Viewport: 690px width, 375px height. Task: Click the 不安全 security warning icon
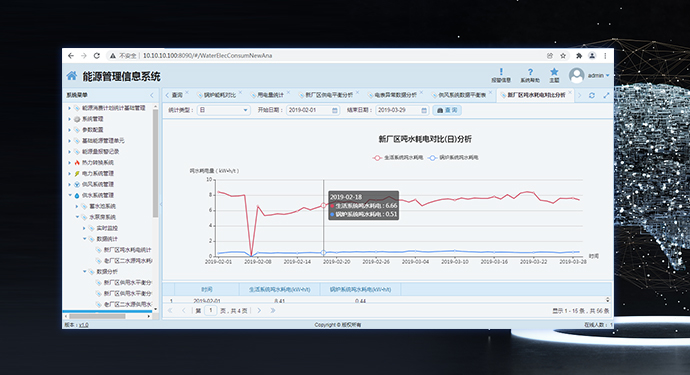click(113, 56)
